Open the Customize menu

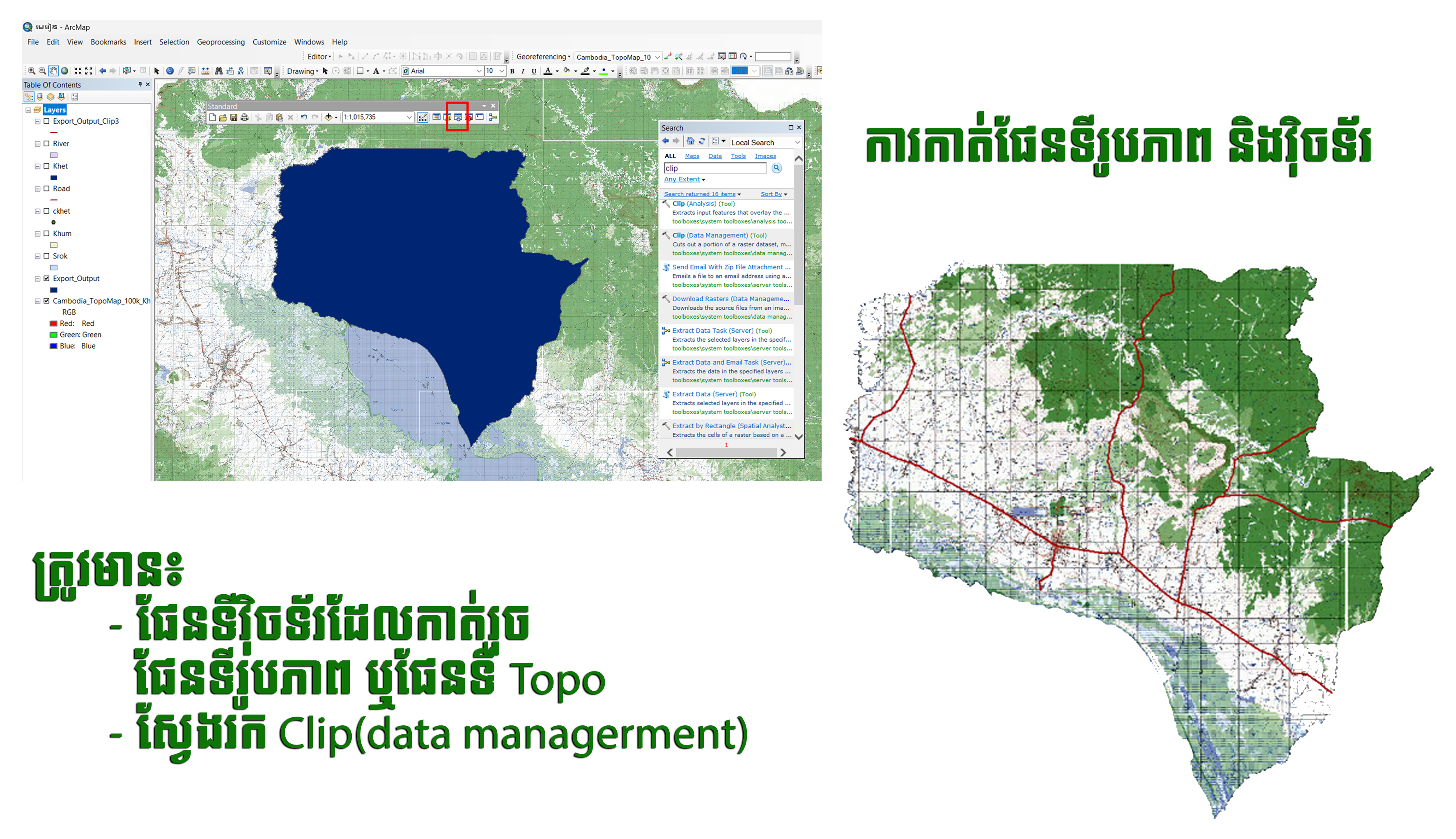tap(269, 42)
